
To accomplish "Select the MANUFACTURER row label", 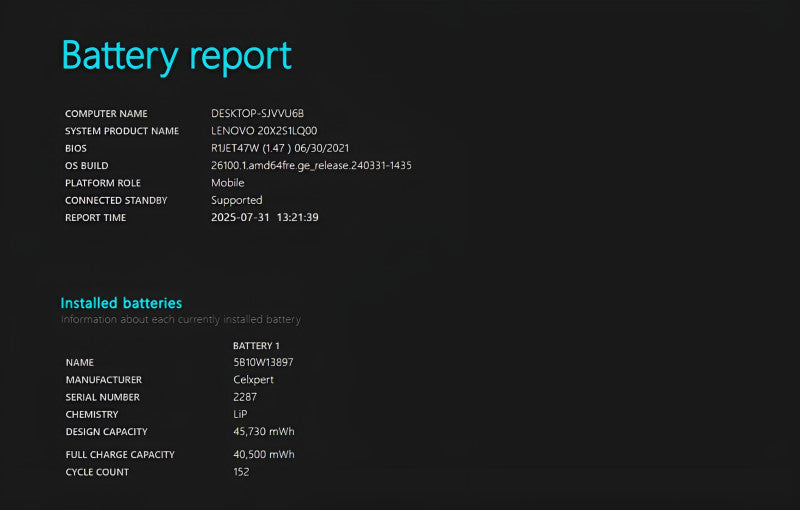I will click(104, 380).
